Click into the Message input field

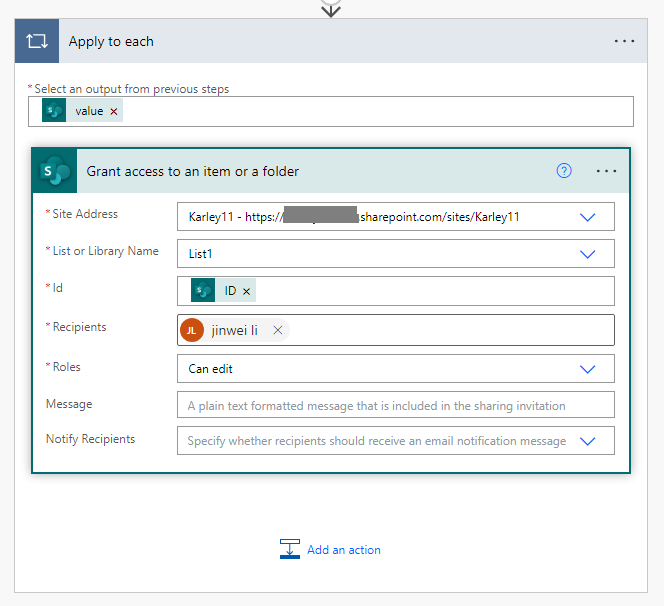point(396,405)
